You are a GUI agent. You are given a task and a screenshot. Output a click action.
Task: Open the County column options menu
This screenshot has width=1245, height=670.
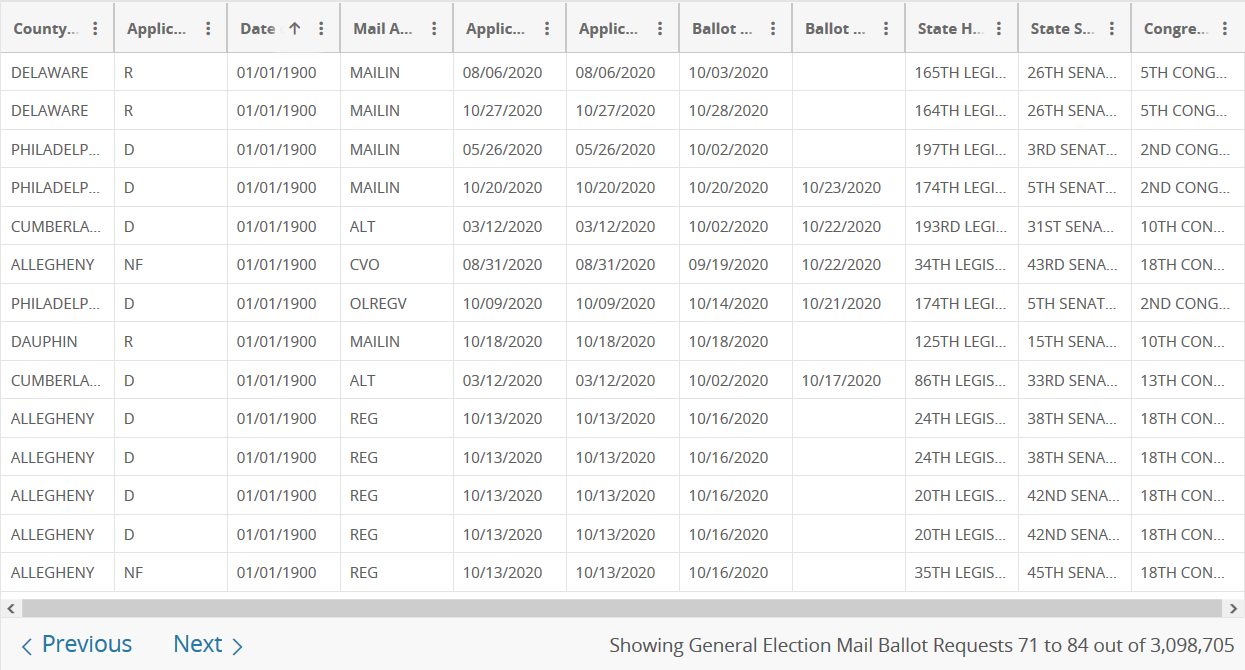95,29
